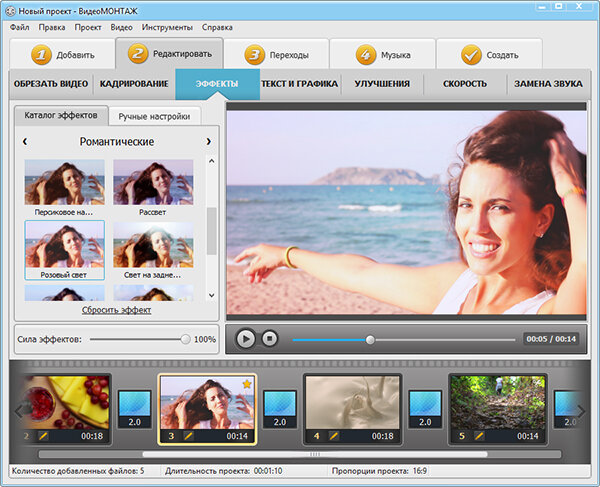Go to next effects category after Романтические
Image resolution: width=600 pixels, height=487 pixels.
click(209, 142)
